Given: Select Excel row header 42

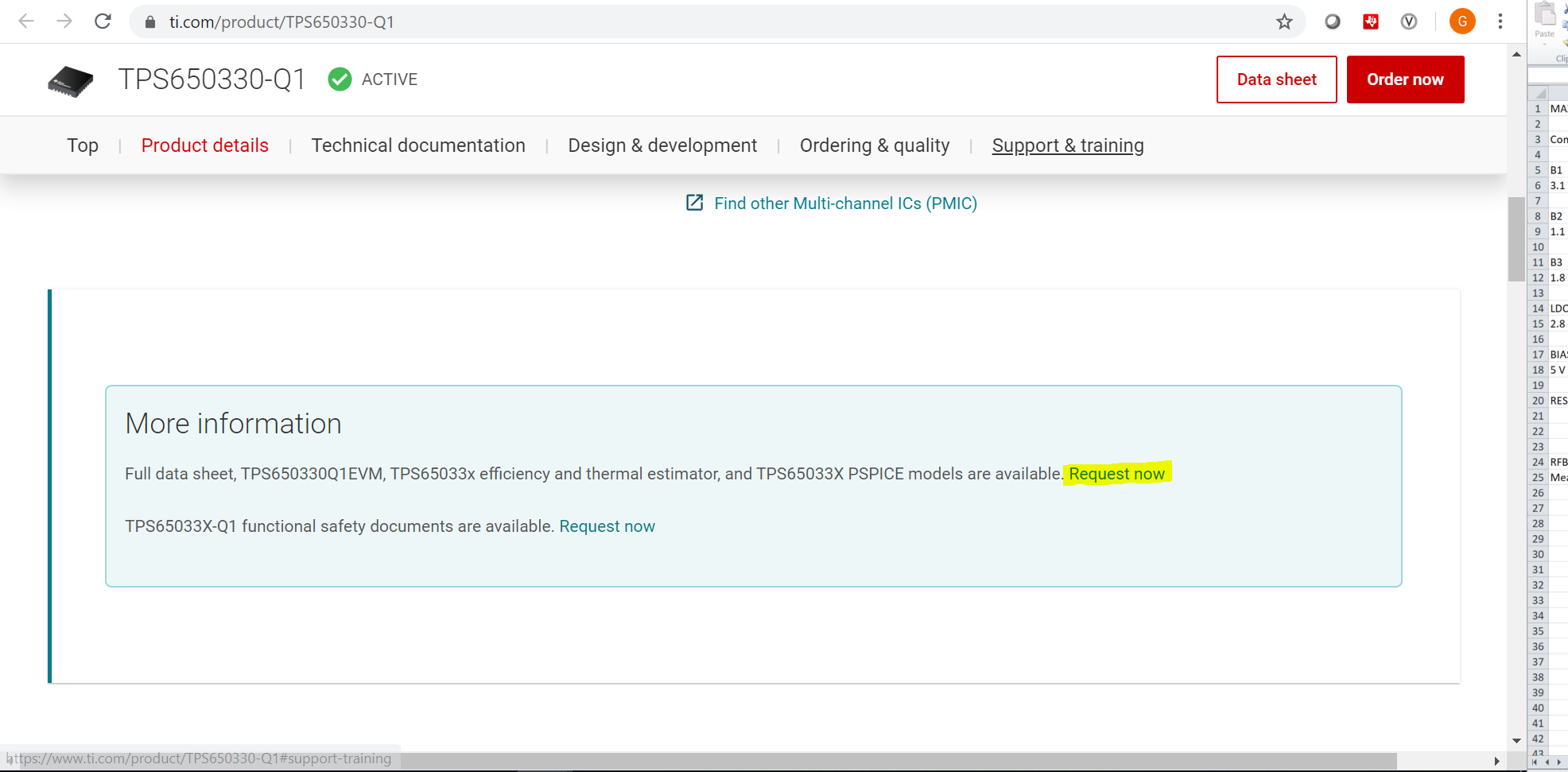Looking at the screenshot, I should coord(1538,739).
